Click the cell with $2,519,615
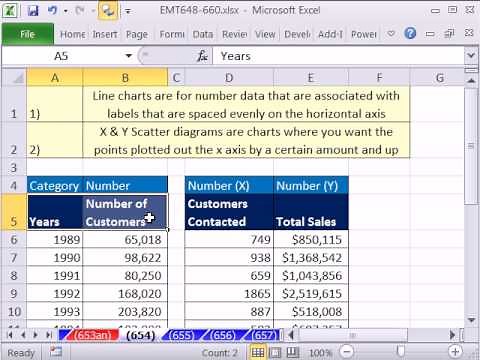This screenshot has height=360, width=480. pos(311,293)
